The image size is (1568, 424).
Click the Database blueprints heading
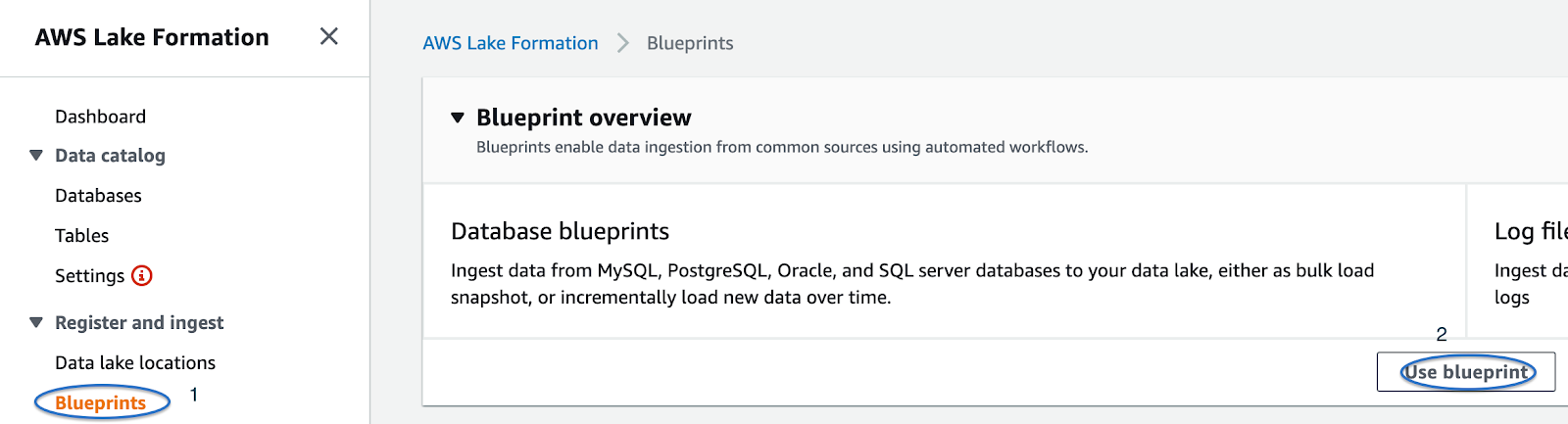(560, 231)
